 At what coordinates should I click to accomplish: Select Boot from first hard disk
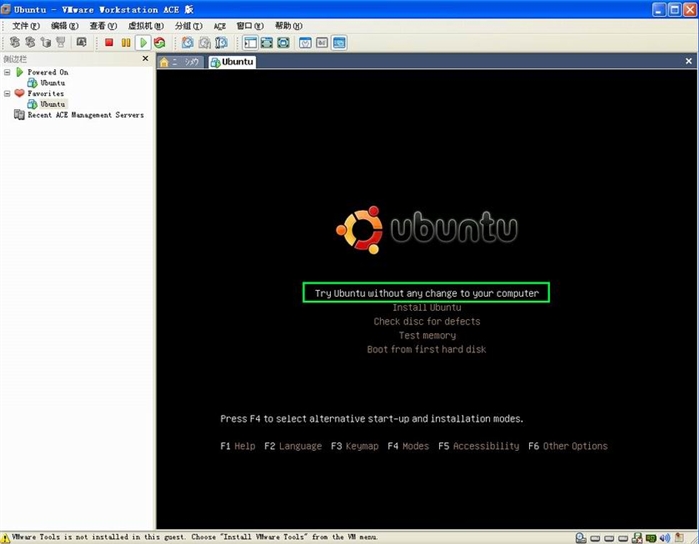coord(426,349)
